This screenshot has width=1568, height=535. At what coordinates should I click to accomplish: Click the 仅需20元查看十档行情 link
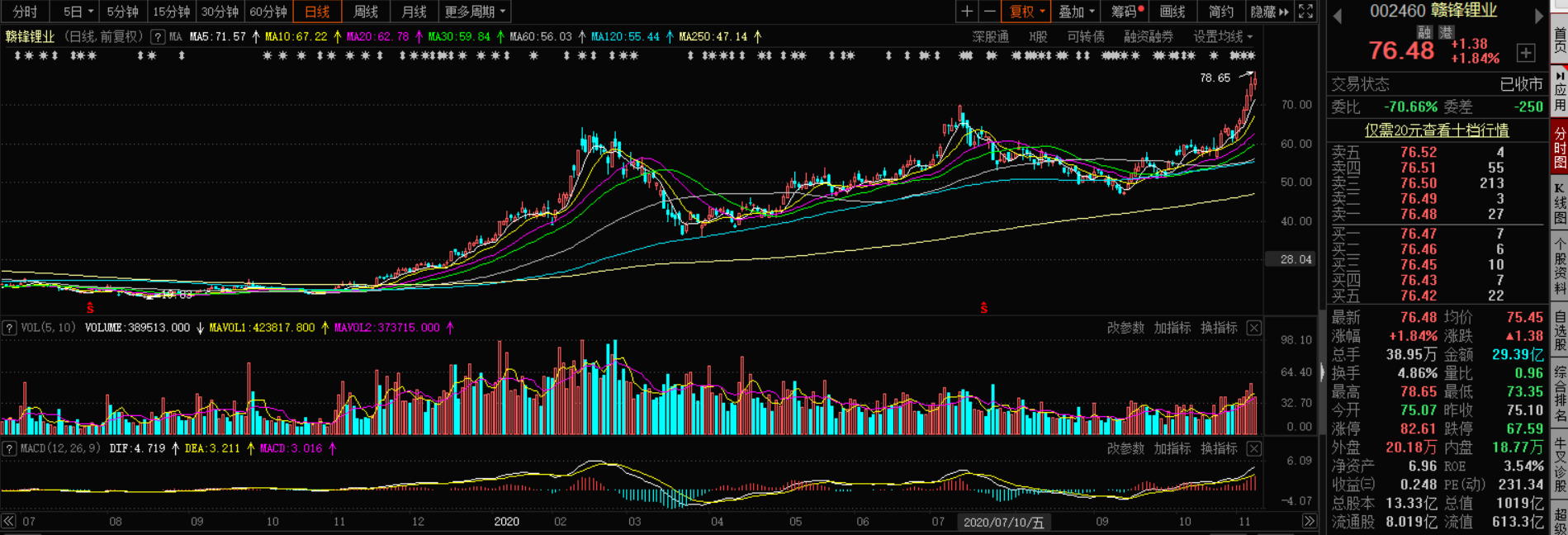(x=1436, y=130)
